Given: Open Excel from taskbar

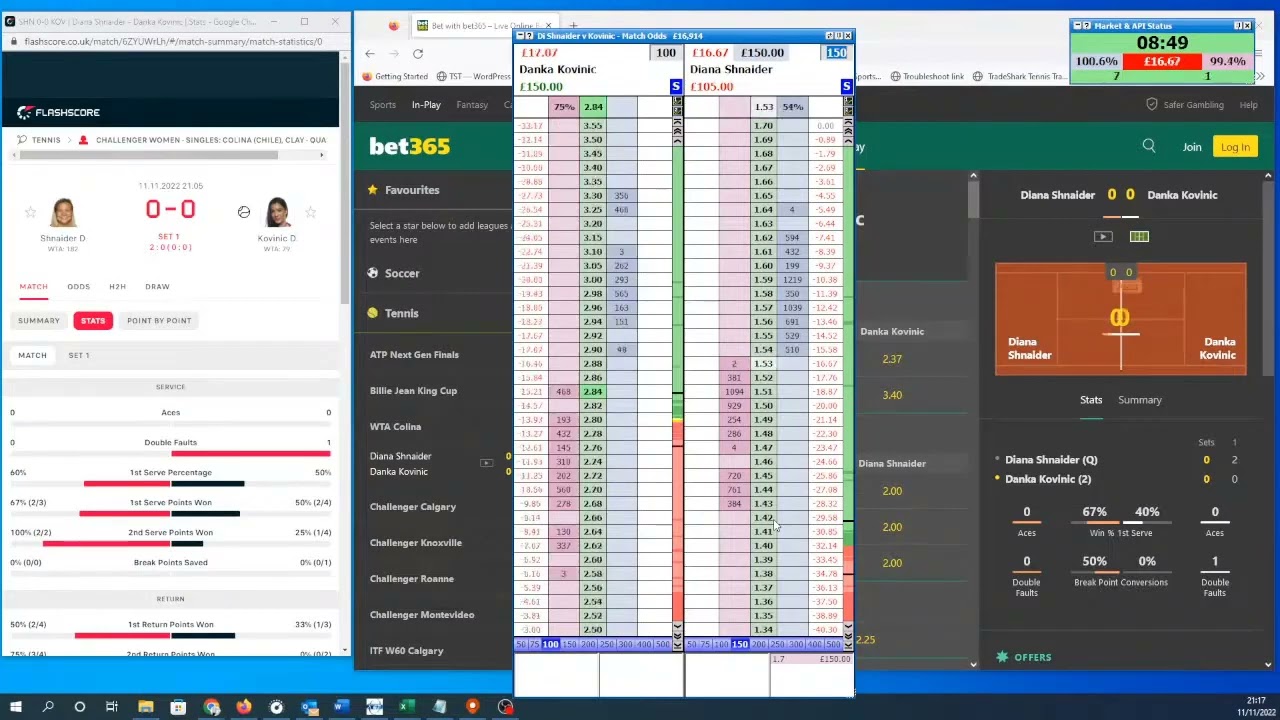Looking at the screenshot, I should (x=407, y=707).
